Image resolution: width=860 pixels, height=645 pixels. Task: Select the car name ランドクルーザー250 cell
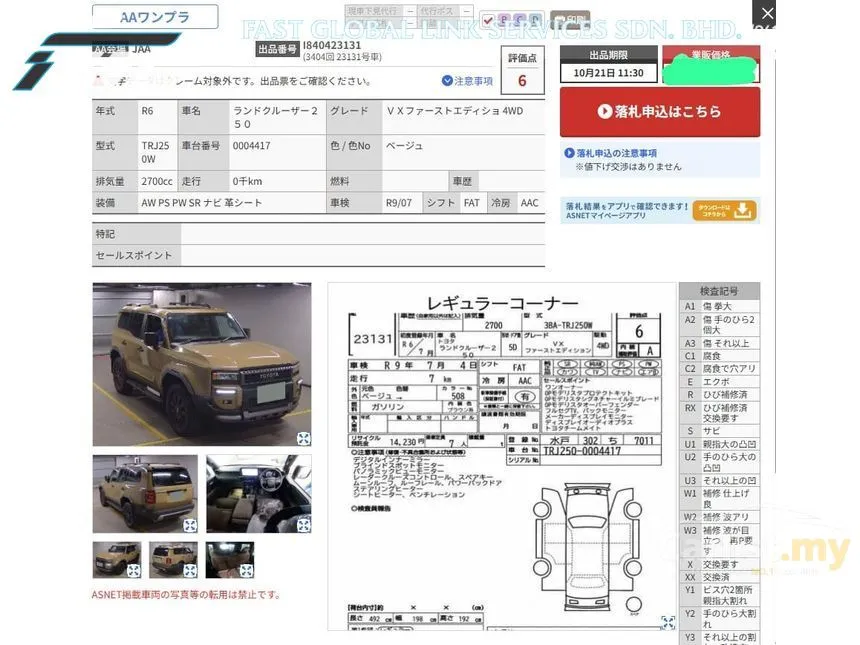pyautogui.click(x=278, y=117)
